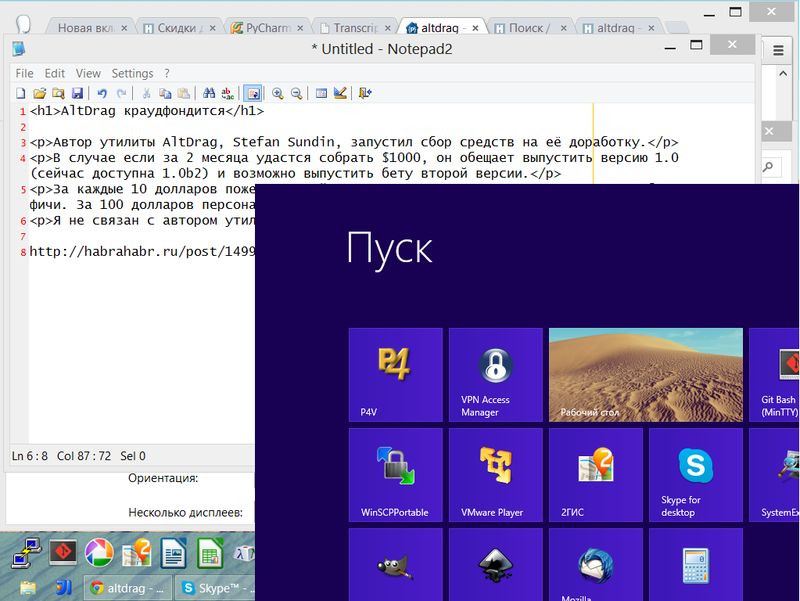This screenshot has height=601, width=800.
Task: Open the syntax scheme selection icon
Action: [x=321, y=93]
